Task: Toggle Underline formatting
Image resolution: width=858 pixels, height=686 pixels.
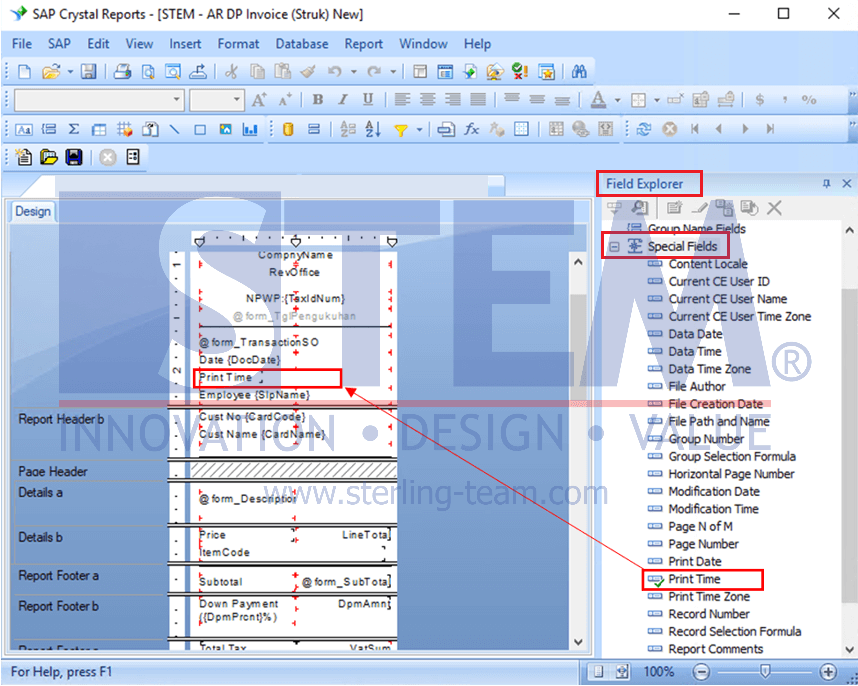Action: [368, 100]
